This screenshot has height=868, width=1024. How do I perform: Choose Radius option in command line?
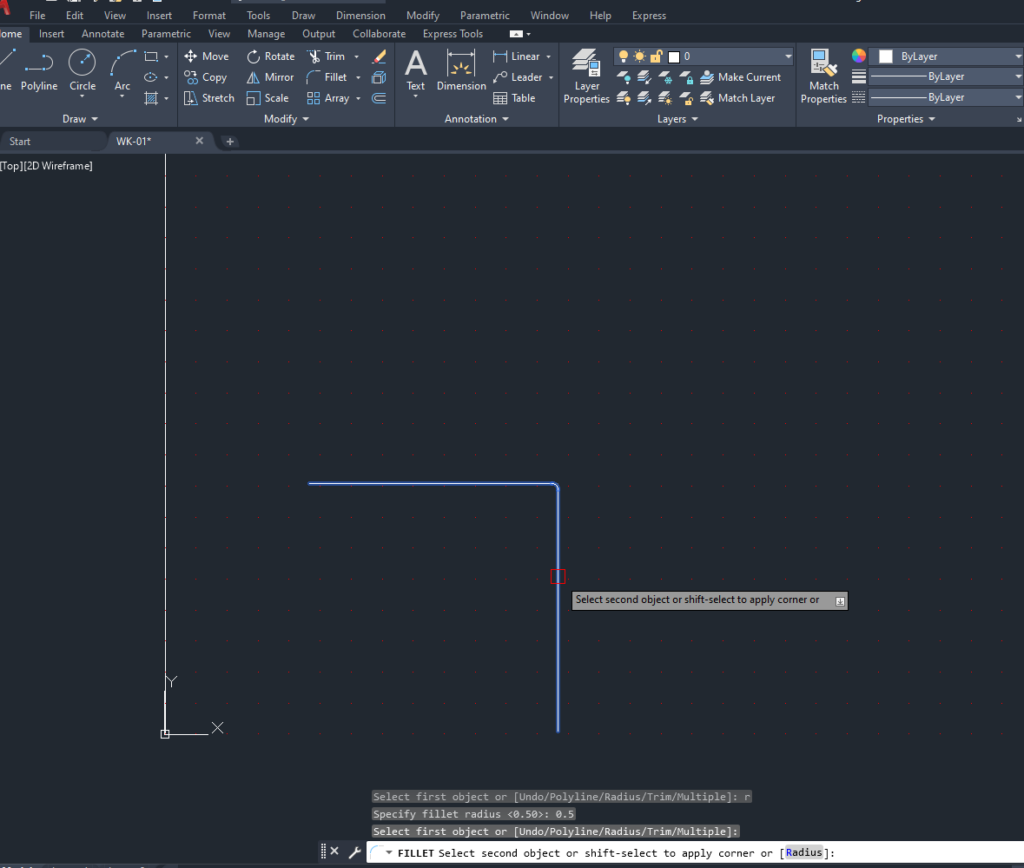(804, 853)
